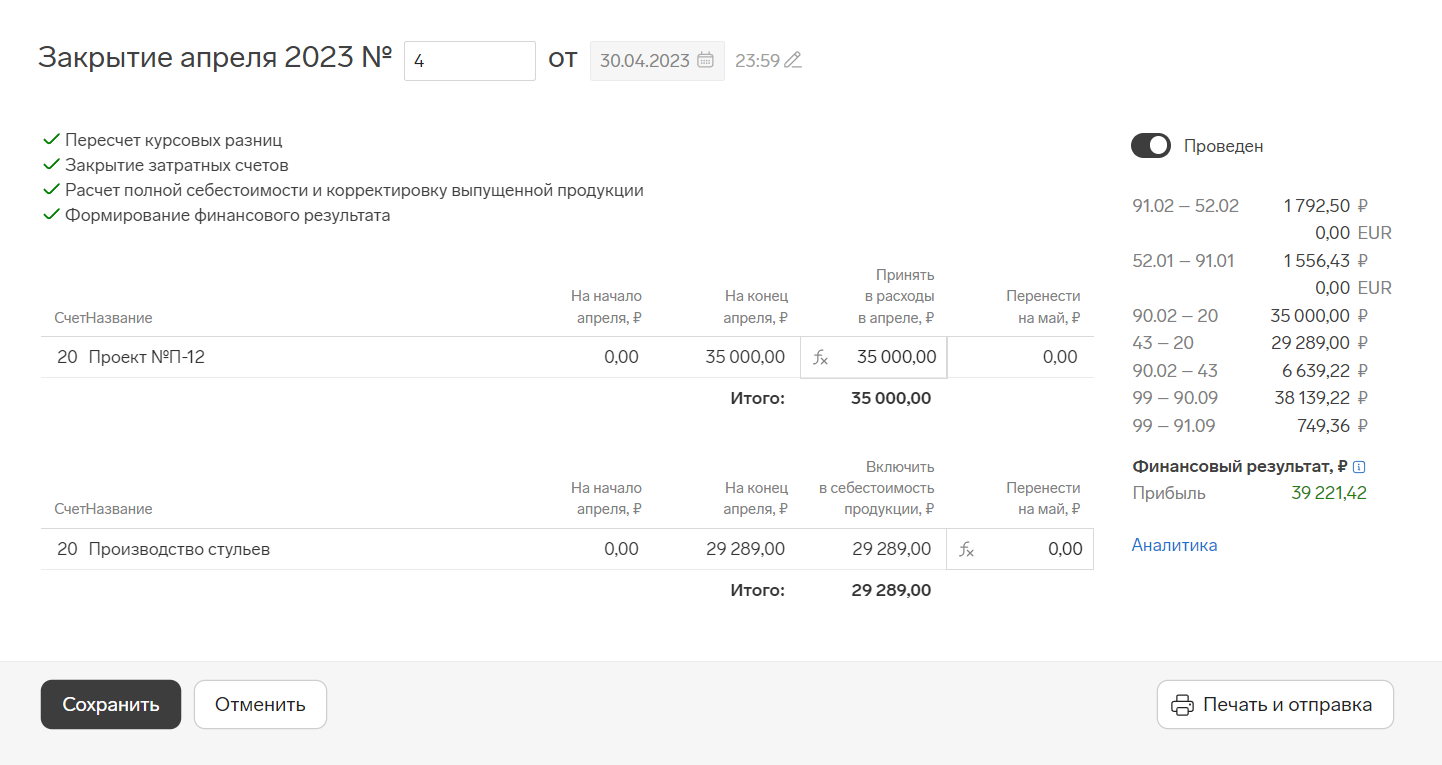Click the calendar icon in date field

(705, 60)
